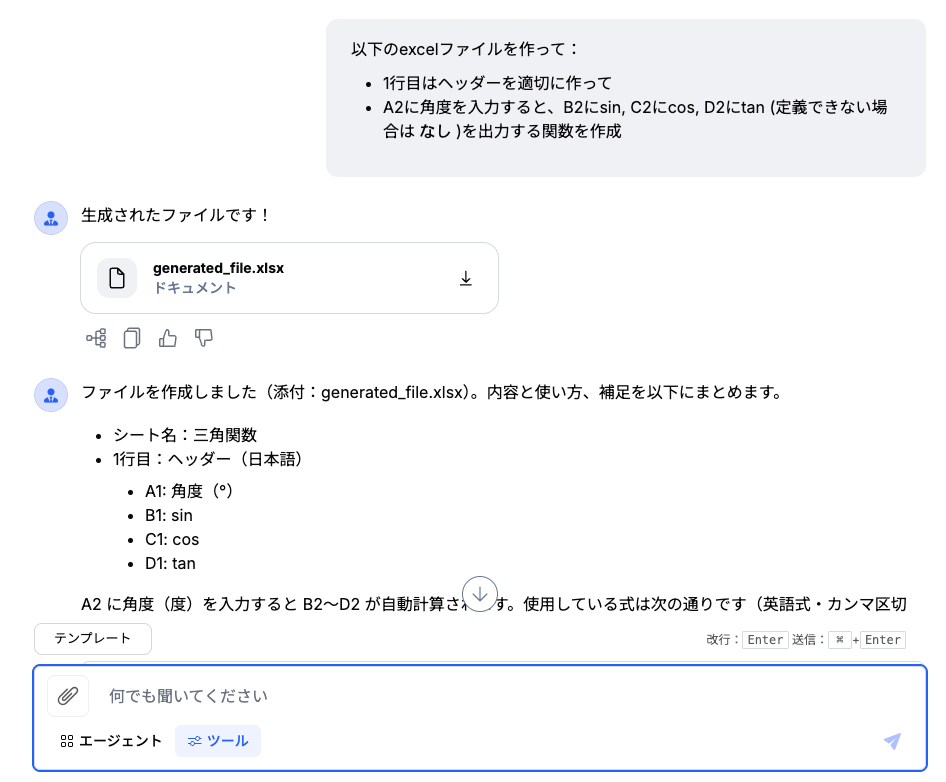The width and height of the screenshot is (946, 782).
Task: Open the テンプレート templates button
Action: pyautogui.click(x=93, y=638)
